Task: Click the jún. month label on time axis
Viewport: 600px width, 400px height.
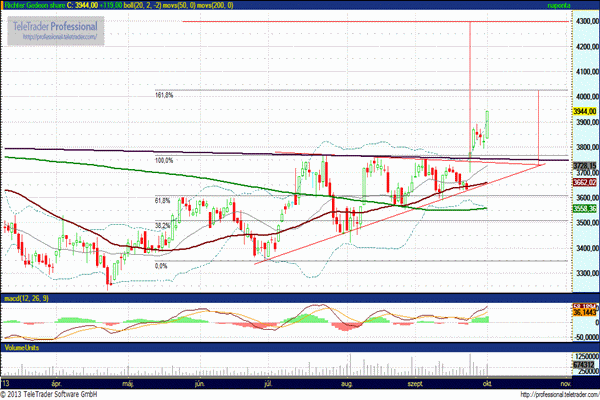Action: click(x=200, y=384)
